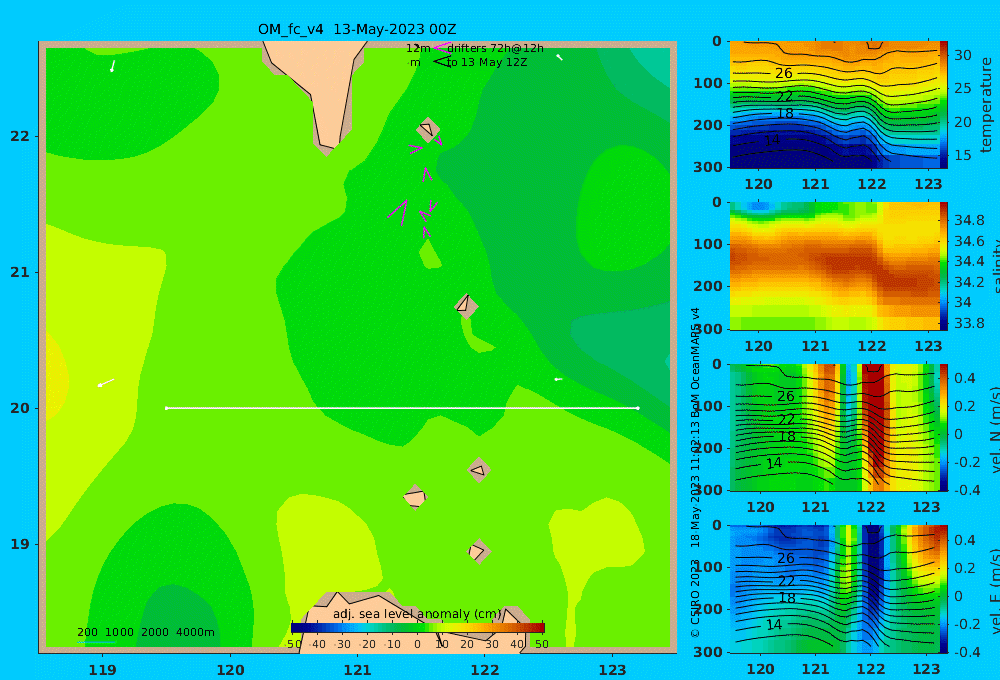Open the temperature section panel
Screen dimensions: 1000x680
click(834, 105)
